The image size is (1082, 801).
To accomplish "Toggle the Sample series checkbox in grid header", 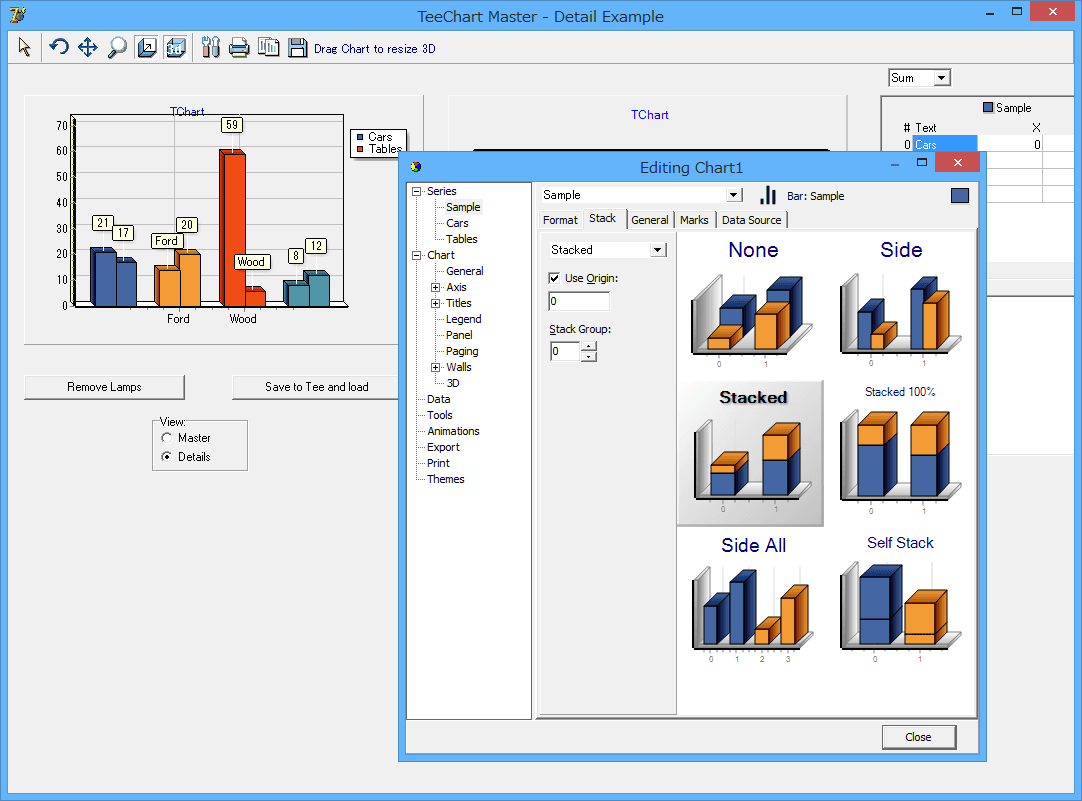I will pyautogui.click(x=988, y=108).
